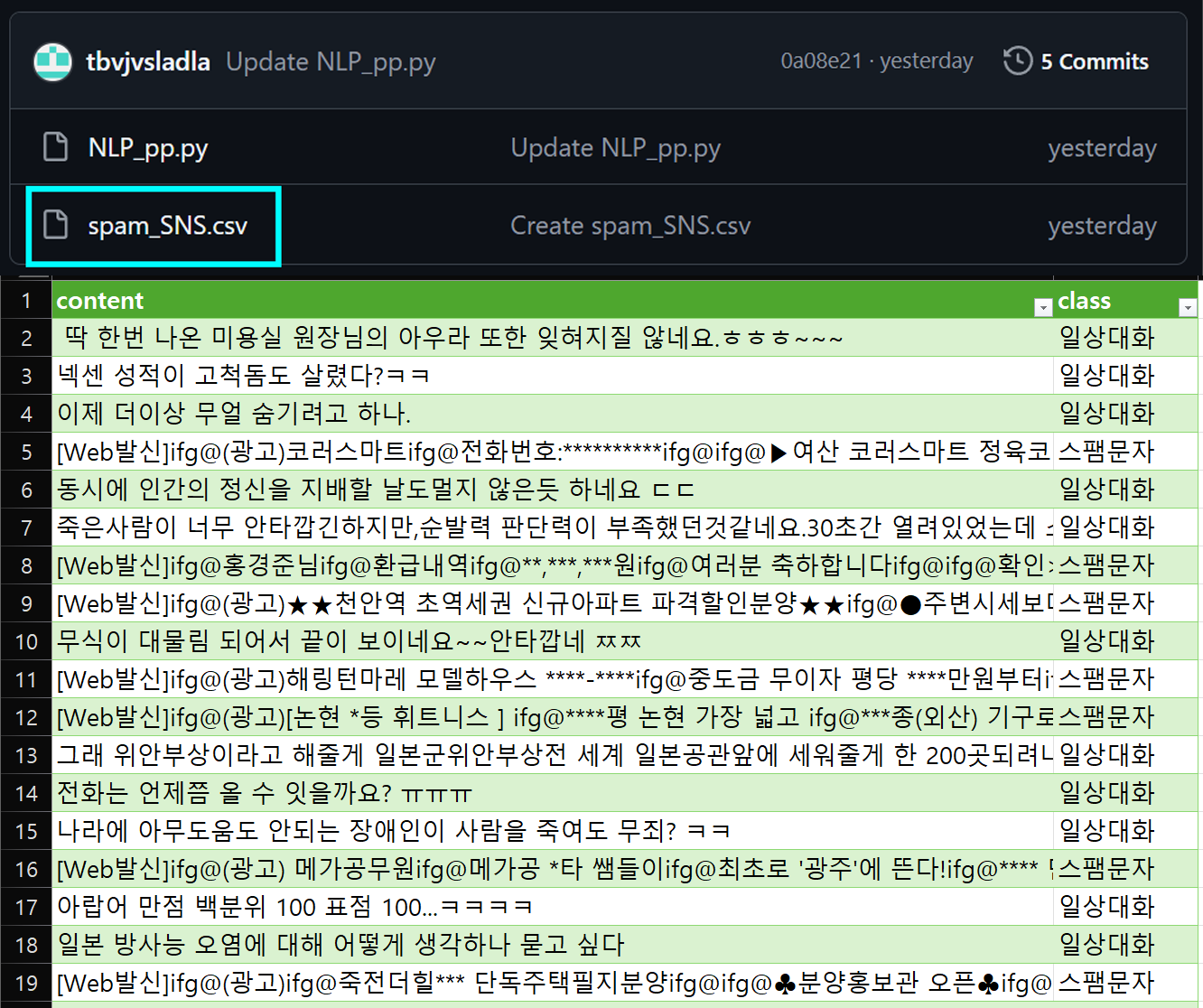This screenshot has height=1008, width=1203.
Task: Select the cell starting with 죽은사람이 너무 안타깝긴하지만
Action: pos(553,527)
